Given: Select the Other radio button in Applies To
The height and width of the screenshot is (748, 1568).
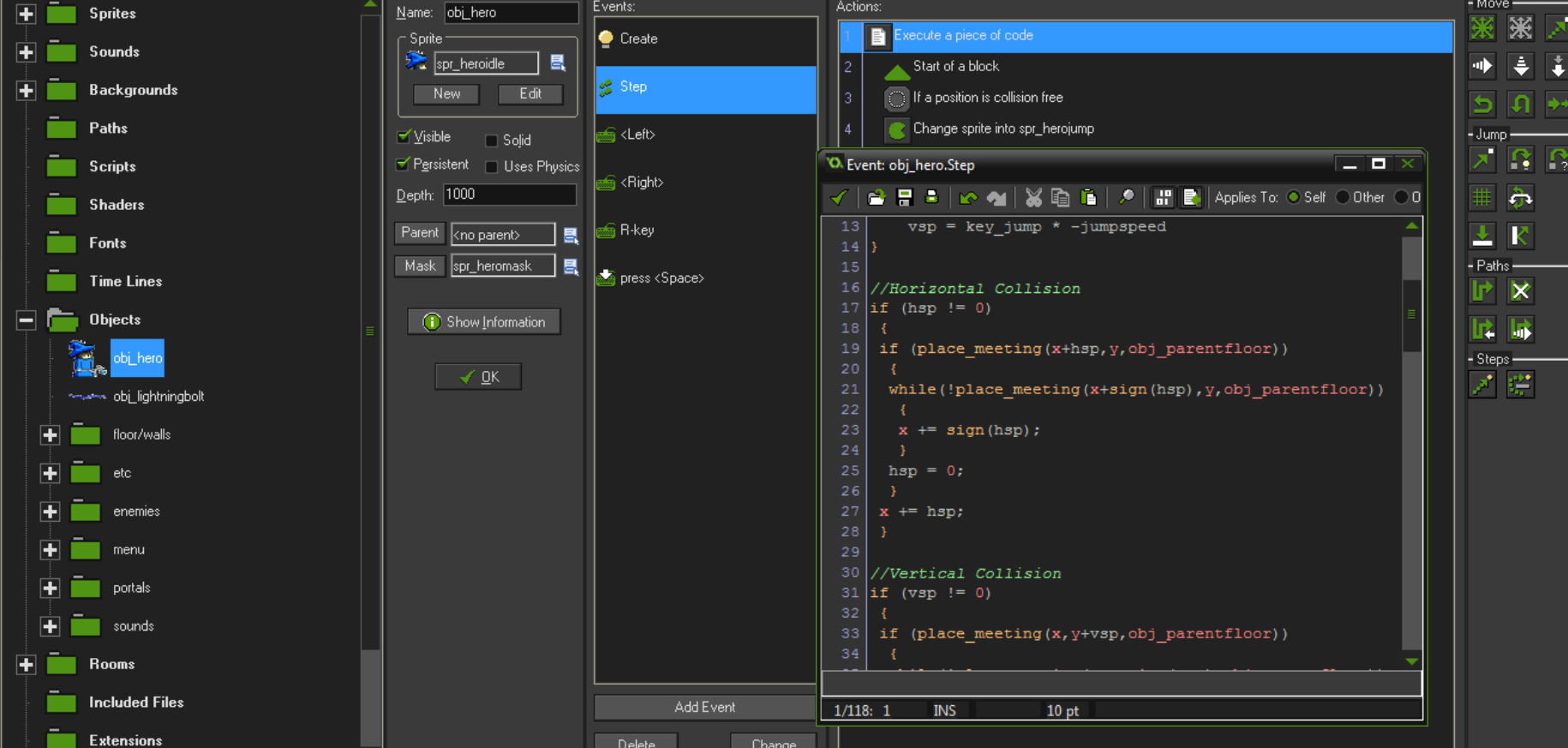Looking at the screenshot, I should [1343, 198].
